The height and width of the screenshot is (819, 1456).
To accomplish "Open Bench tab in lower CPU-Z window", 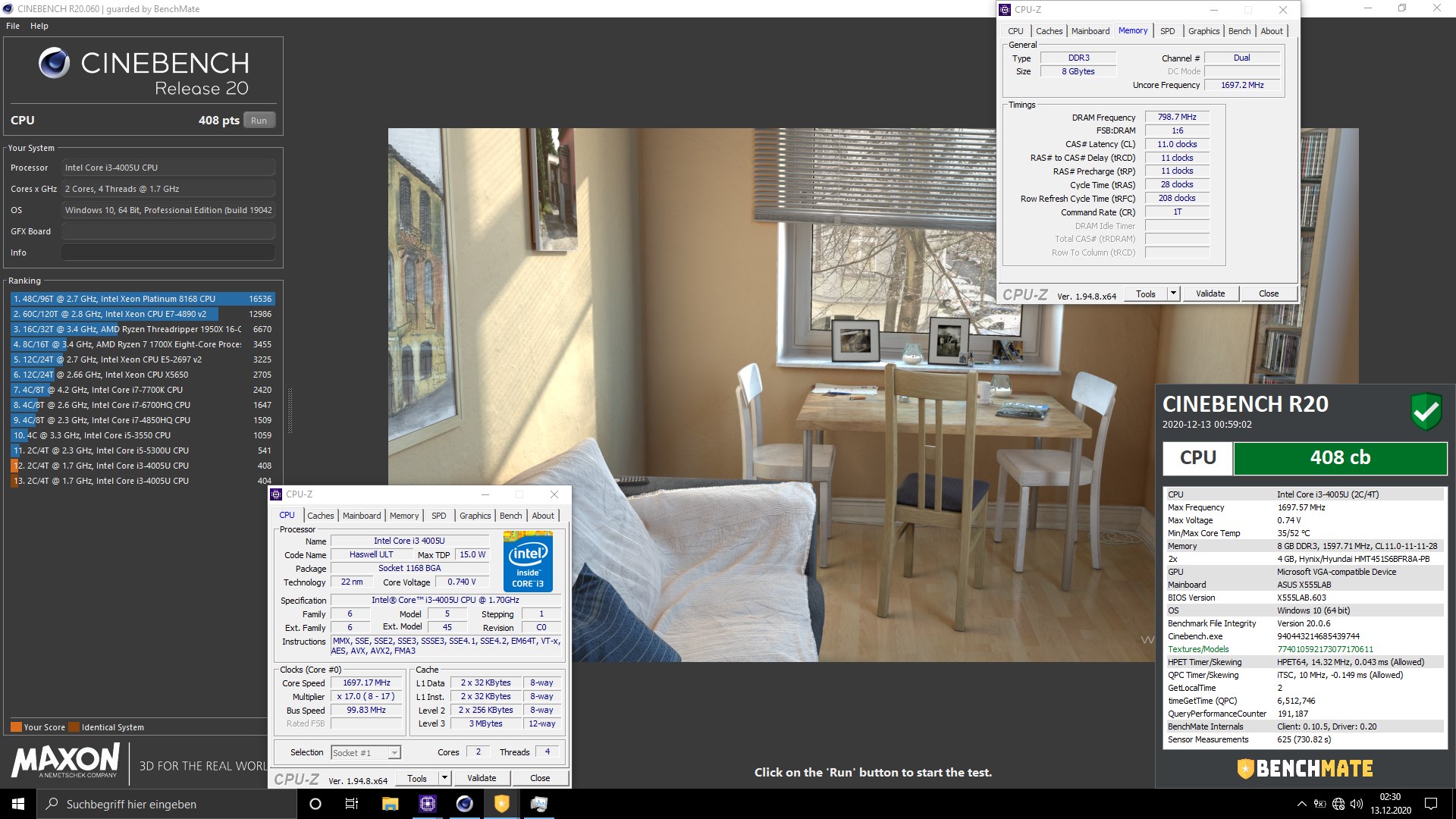I will [x=510, y=516].
